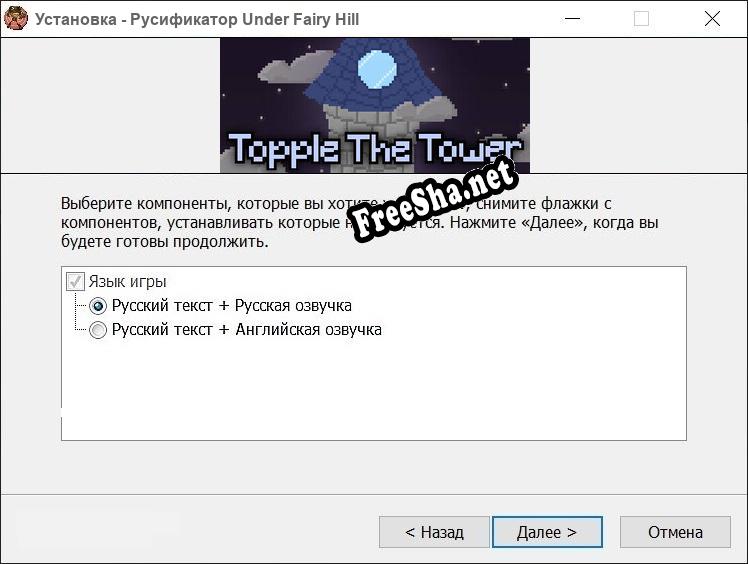Click the Topple The Tower logo text
Image resolution: width=748 pixels, height=564 pixels.
[x=375, y=149]
